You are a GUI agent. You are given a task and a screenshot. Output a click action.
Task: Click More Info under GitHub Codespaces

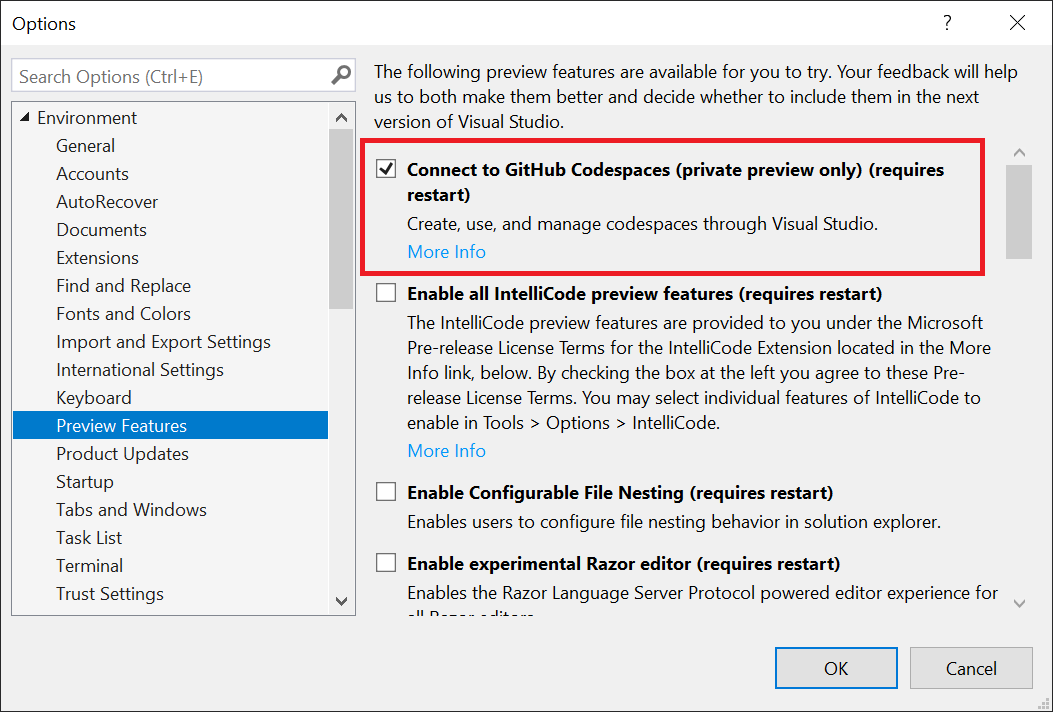pos(446,251)
